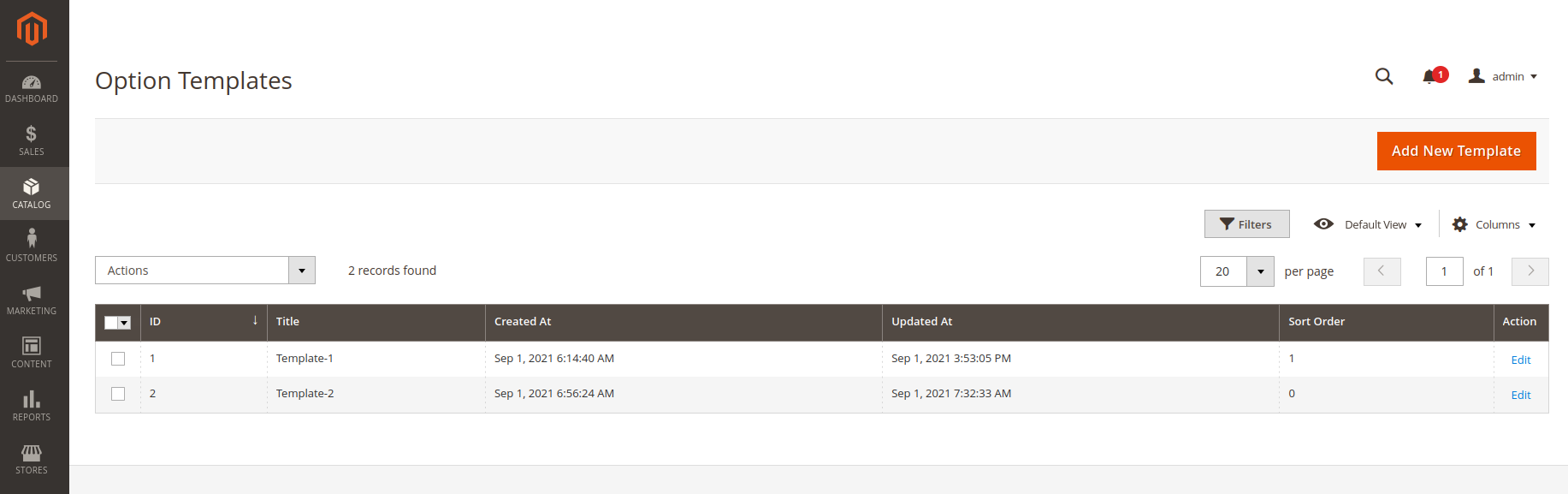Open the Customers sidebar icon
Image resolution: width=1568 pixels, height=494 pixels.
coord(32,238)
